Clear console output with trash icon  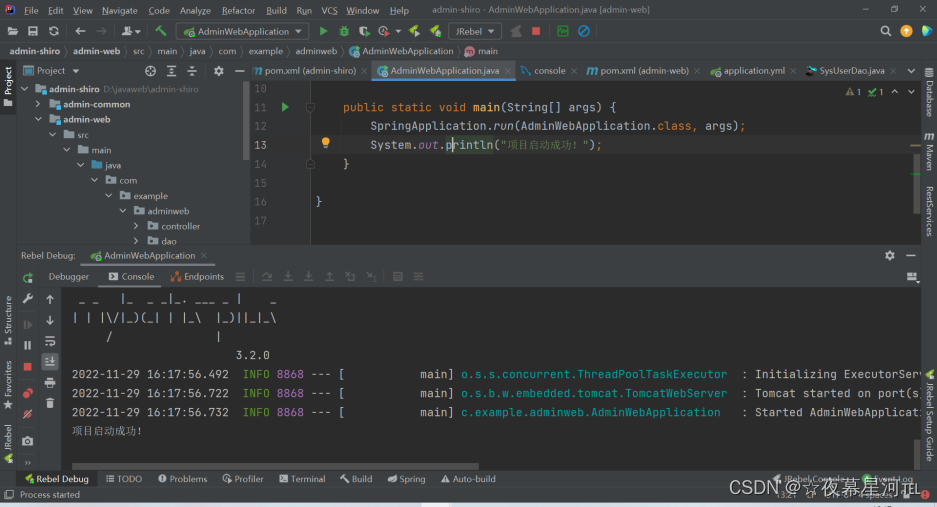pyautogui.click(x=49, y=403)
